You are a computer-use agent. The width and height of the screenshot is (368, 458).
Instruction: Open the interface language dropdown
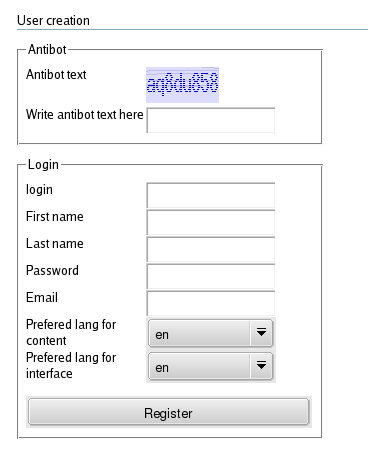pos(211,366)
